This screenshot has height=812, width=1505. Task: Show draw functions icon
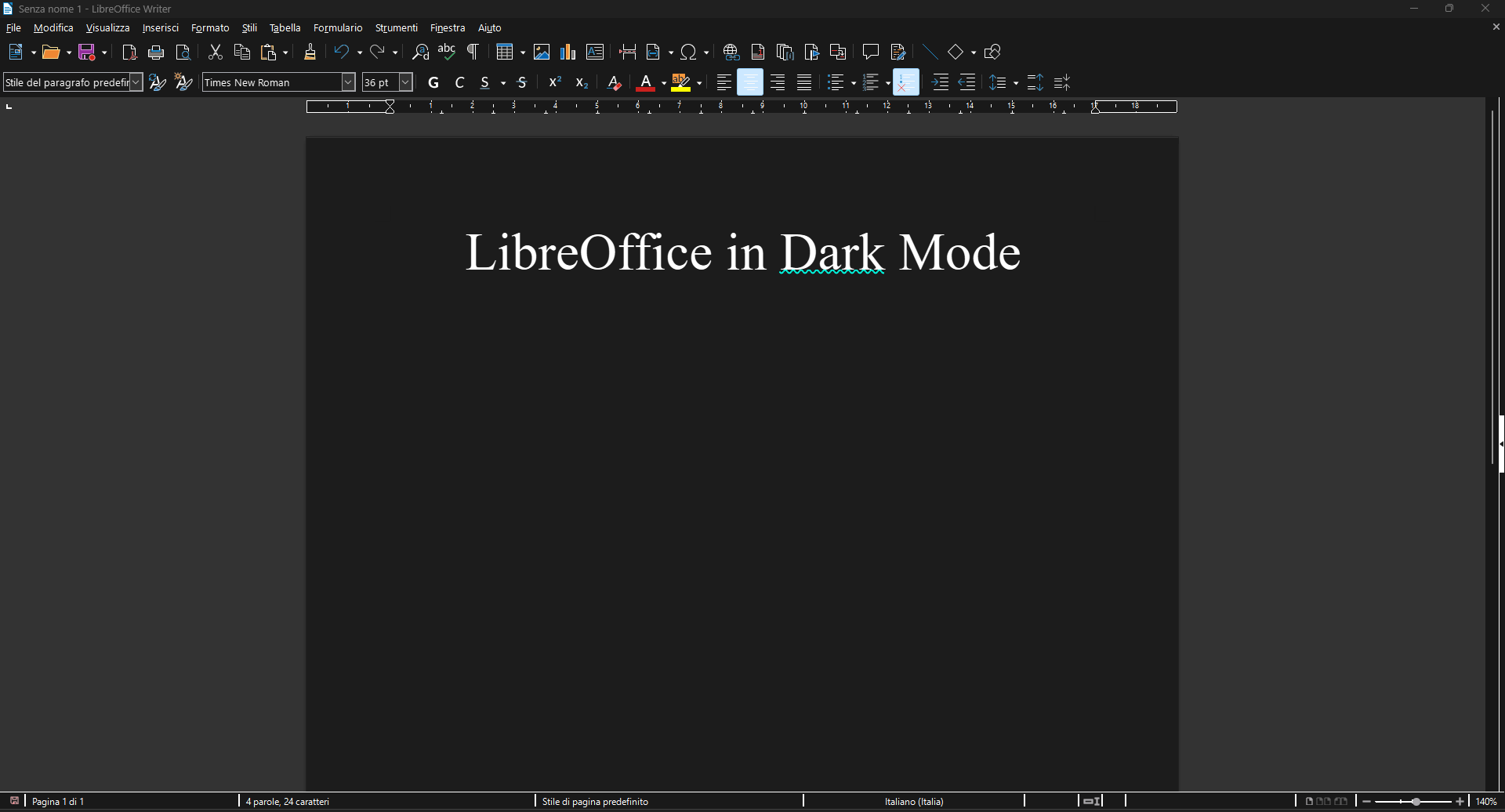click(992, 53)
